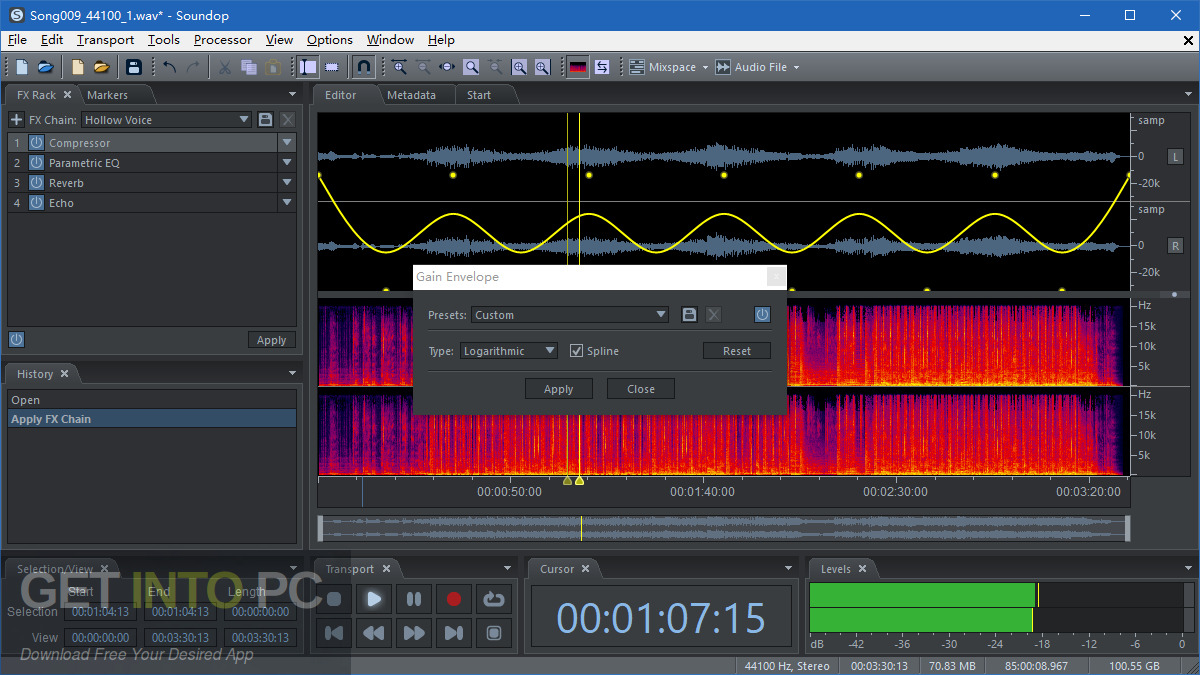Click the Open File toolbar icon
This screenshot has height=675, width=1200.
point(46,67)
